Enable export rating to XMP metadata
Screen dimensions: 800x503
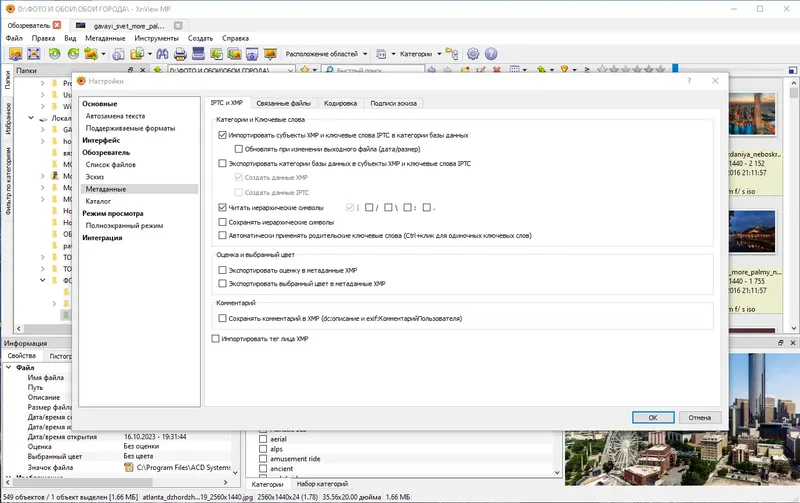click(x=222, y=270)
